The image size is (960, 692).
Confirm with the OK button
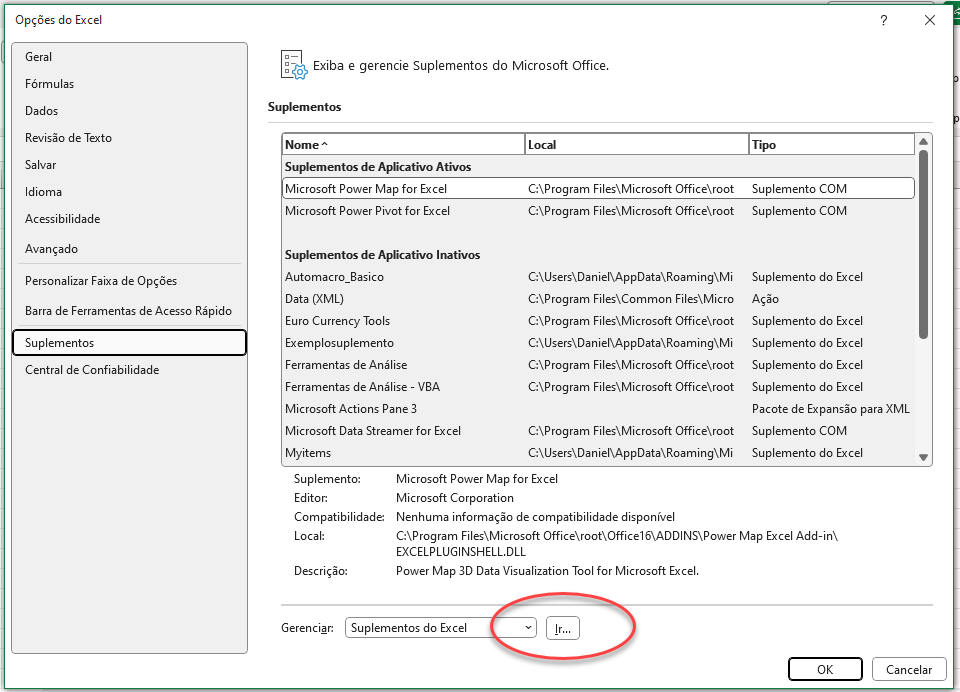tap(825, 669)
